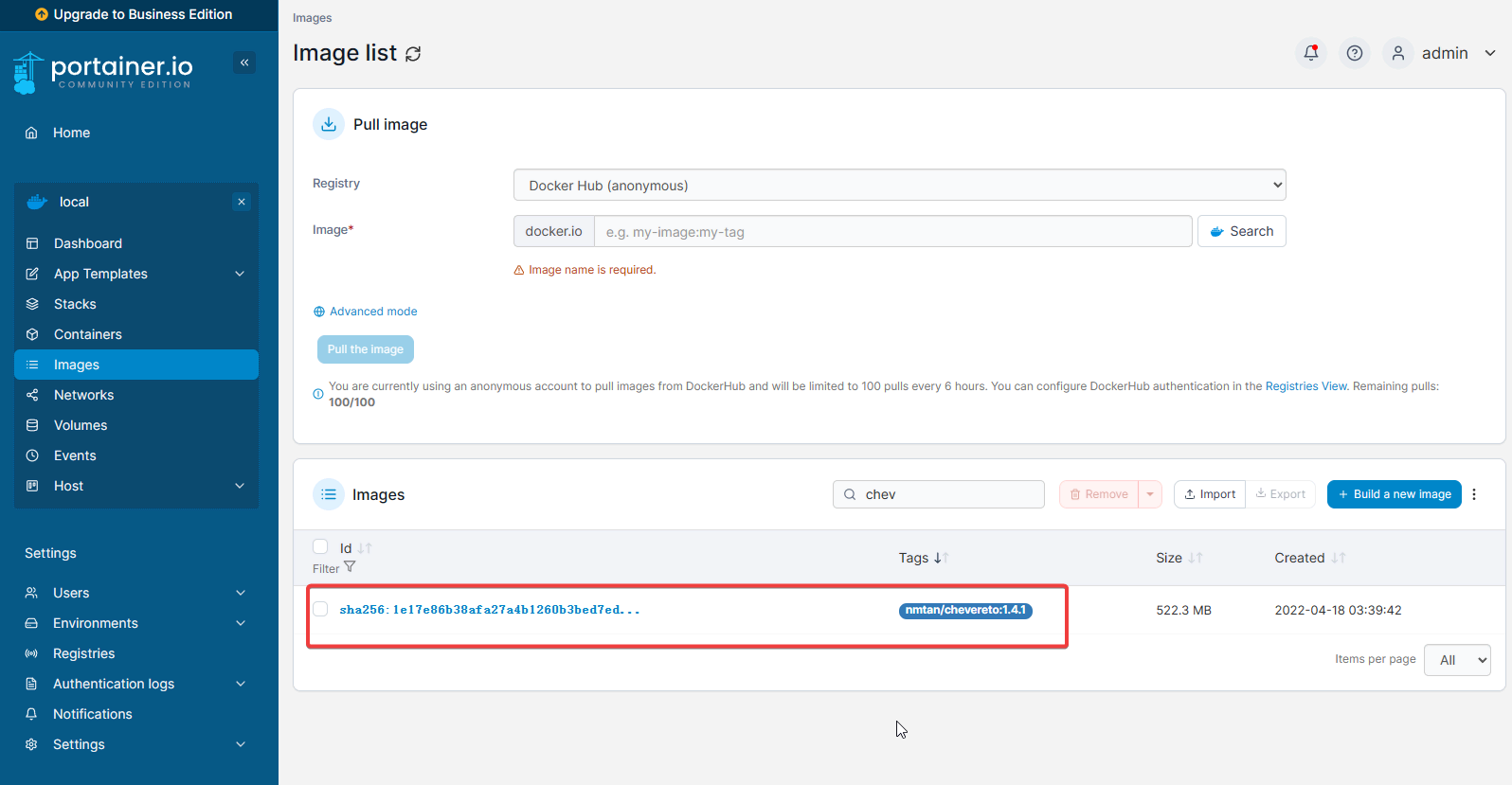This screenshot has height=785, width=1512.
Task: Click the portainer.io logo
Action: 102,72
